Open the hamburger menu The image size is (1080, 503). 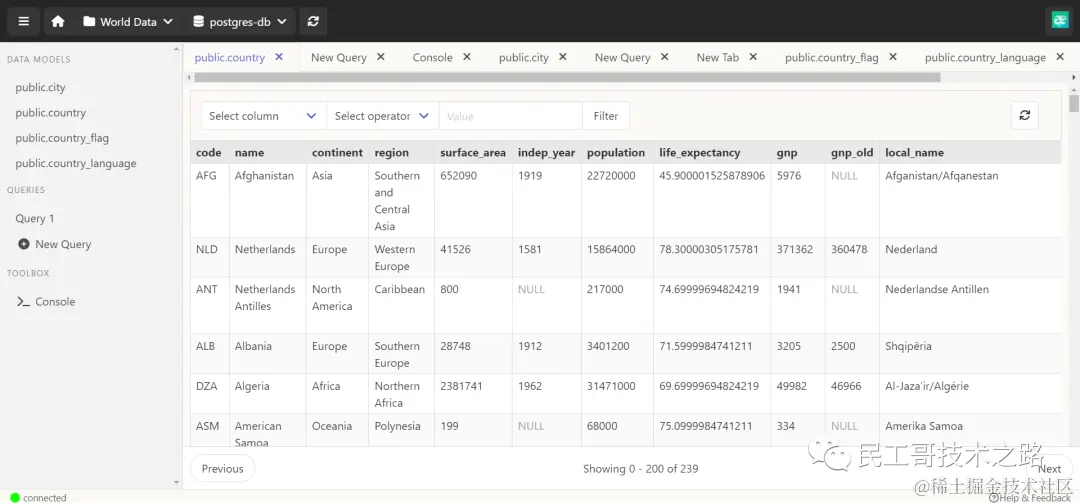pos(23,21)
